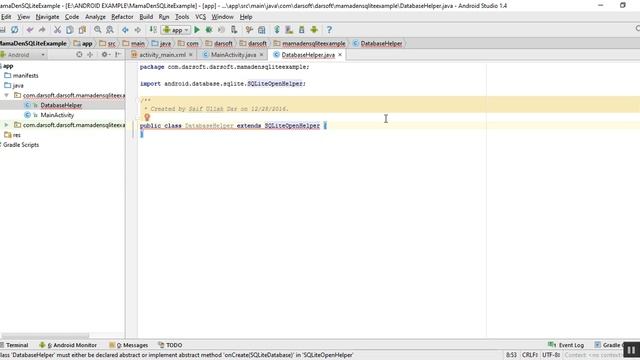Click the Project Structure icon

tap(262, 30)
